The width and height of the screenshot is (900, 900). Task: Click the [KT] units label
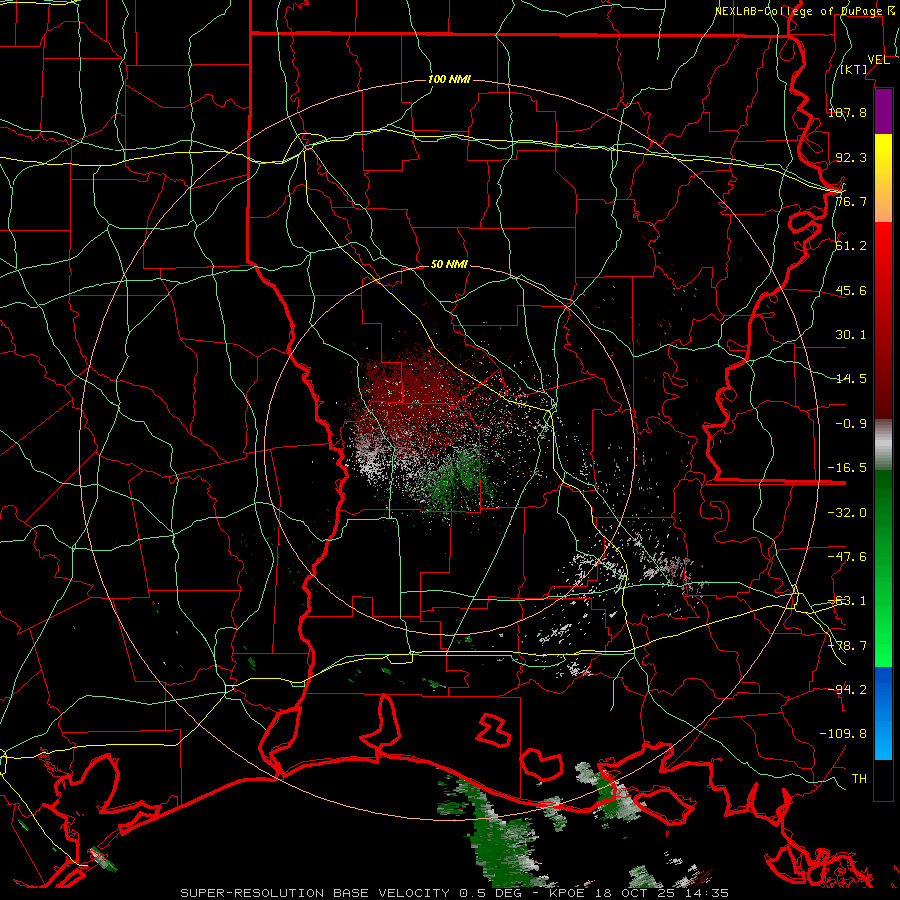point(854,69)
